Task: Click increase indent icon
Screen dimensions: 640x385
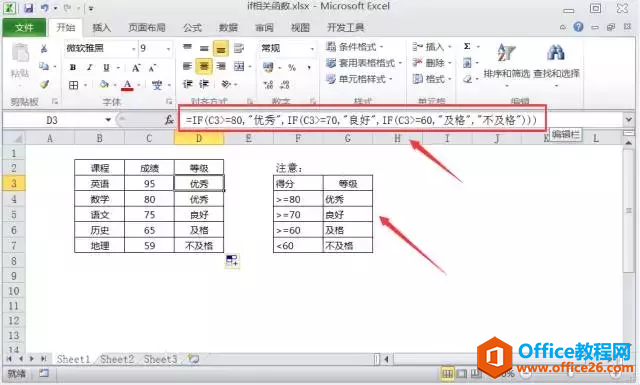Action: click(203, 84)
